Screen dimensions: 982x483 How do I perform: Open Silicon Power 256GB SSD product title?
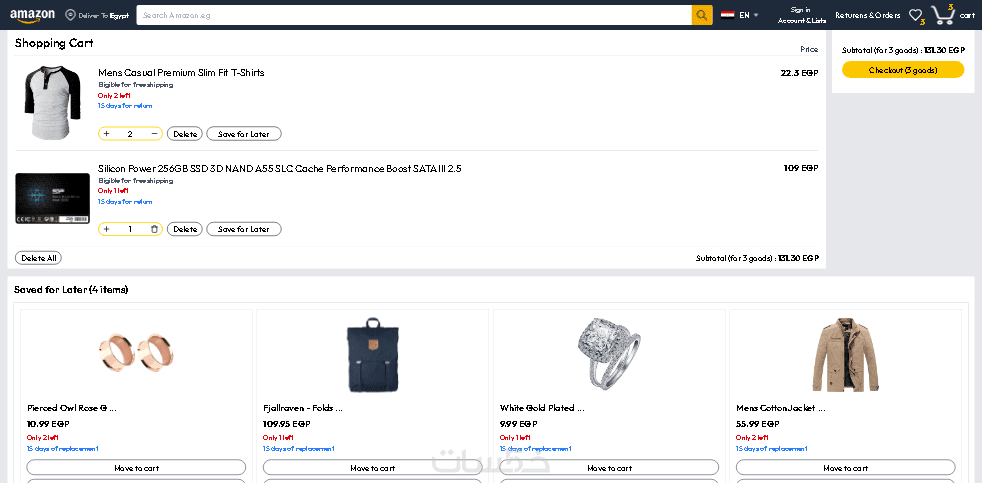tap(280, 169)
